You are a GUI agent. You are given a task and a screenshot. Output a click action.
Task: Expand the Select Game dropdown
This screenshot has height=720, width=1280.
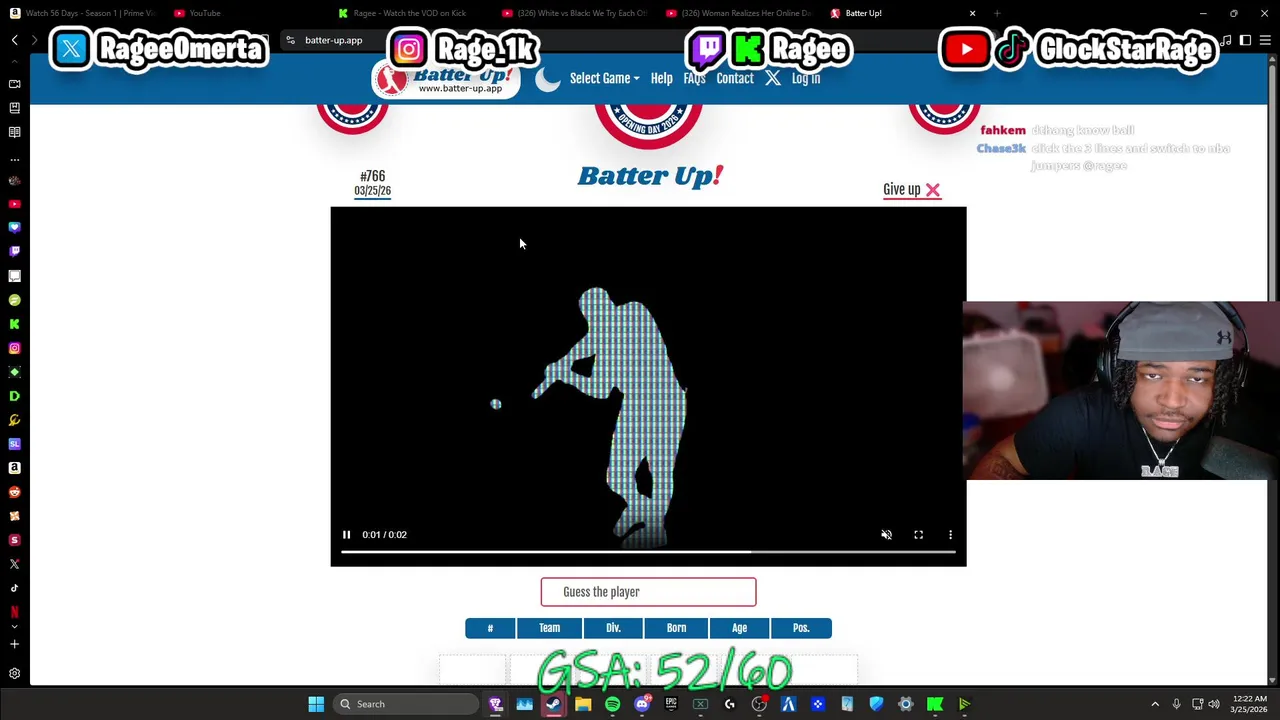[604, 78]
